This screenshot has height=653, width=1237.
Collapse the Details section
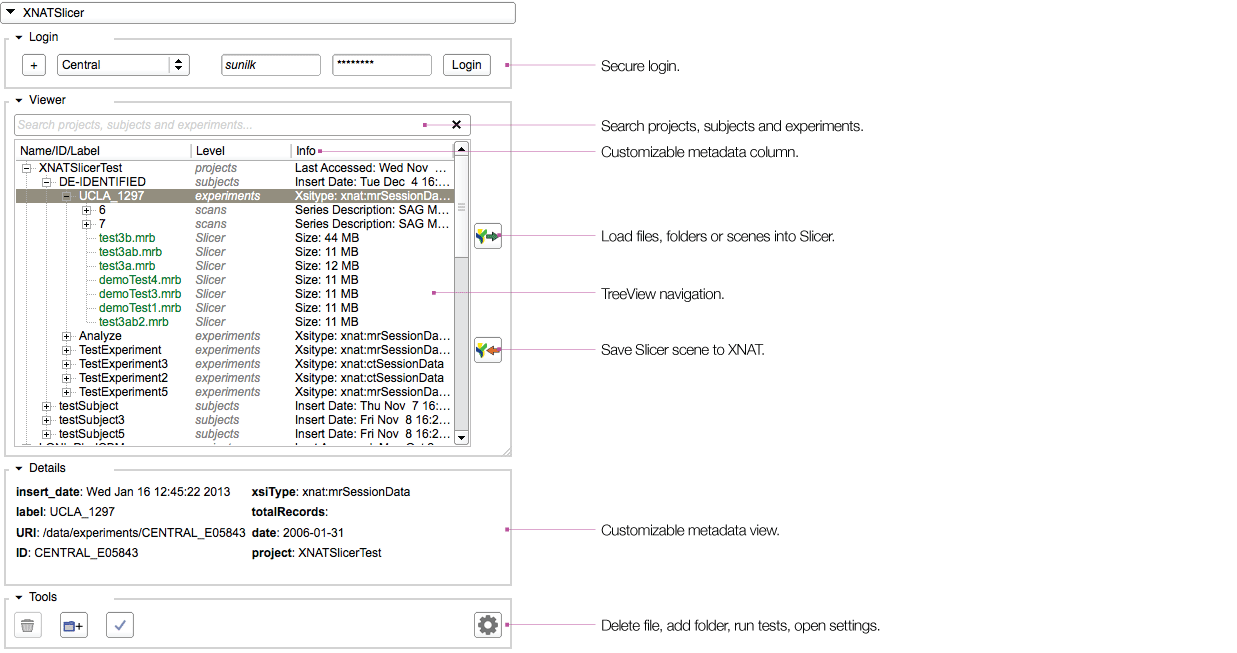19,468
